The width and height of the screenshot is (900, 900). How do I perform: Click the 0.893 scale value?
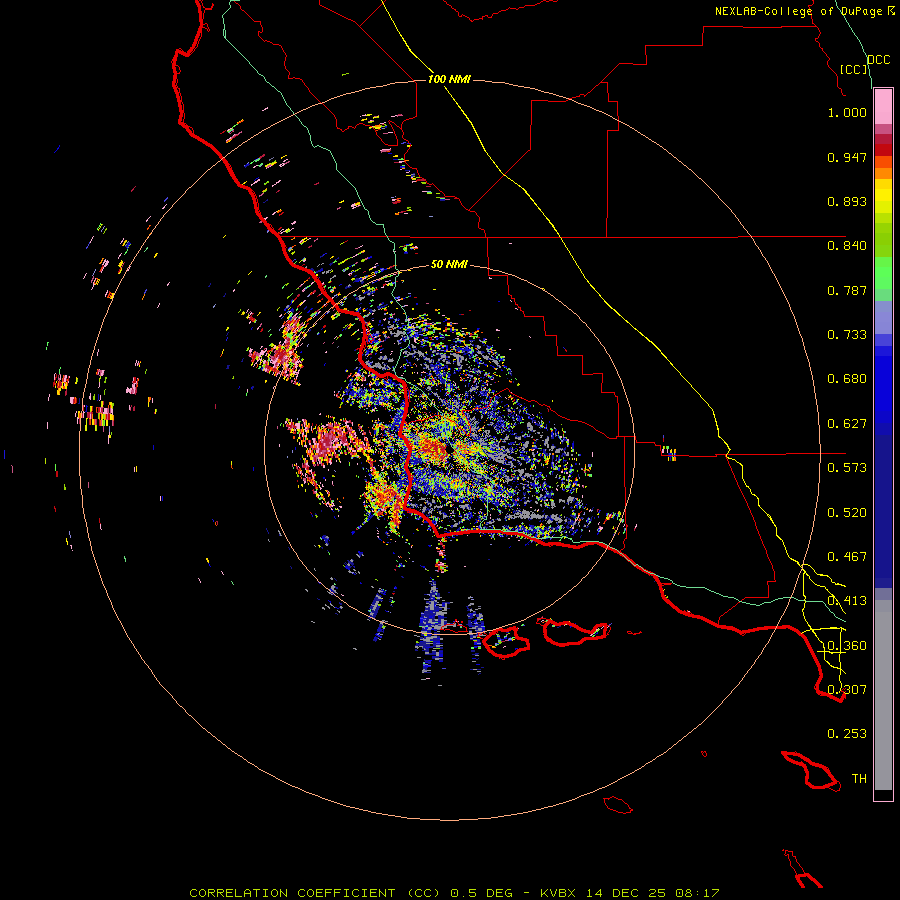[x=847, y=201]
